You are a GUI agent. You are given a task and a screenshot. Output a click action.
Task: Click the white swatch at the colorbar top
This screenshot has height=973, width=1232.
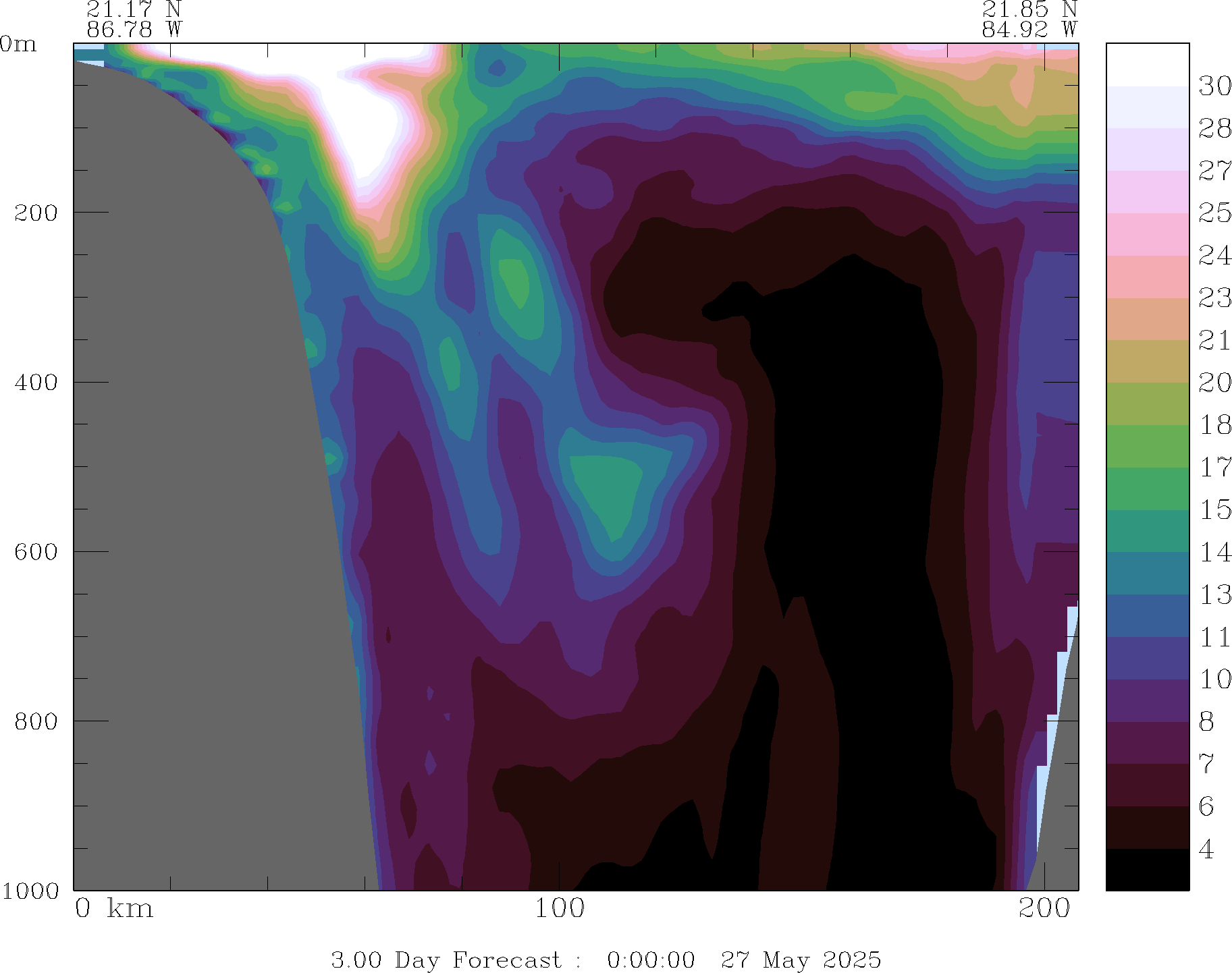click(1147, 65)
